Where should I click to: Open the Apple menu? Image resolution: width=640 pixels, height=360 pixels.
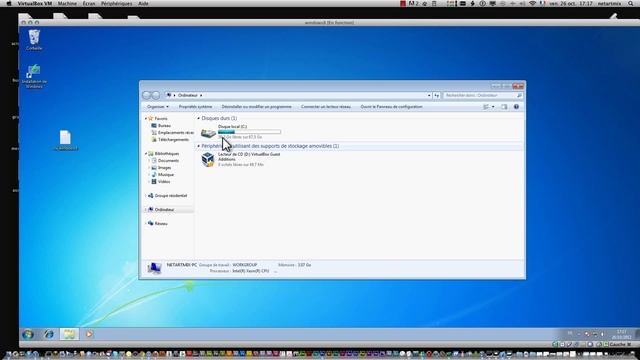coord(9,3)
